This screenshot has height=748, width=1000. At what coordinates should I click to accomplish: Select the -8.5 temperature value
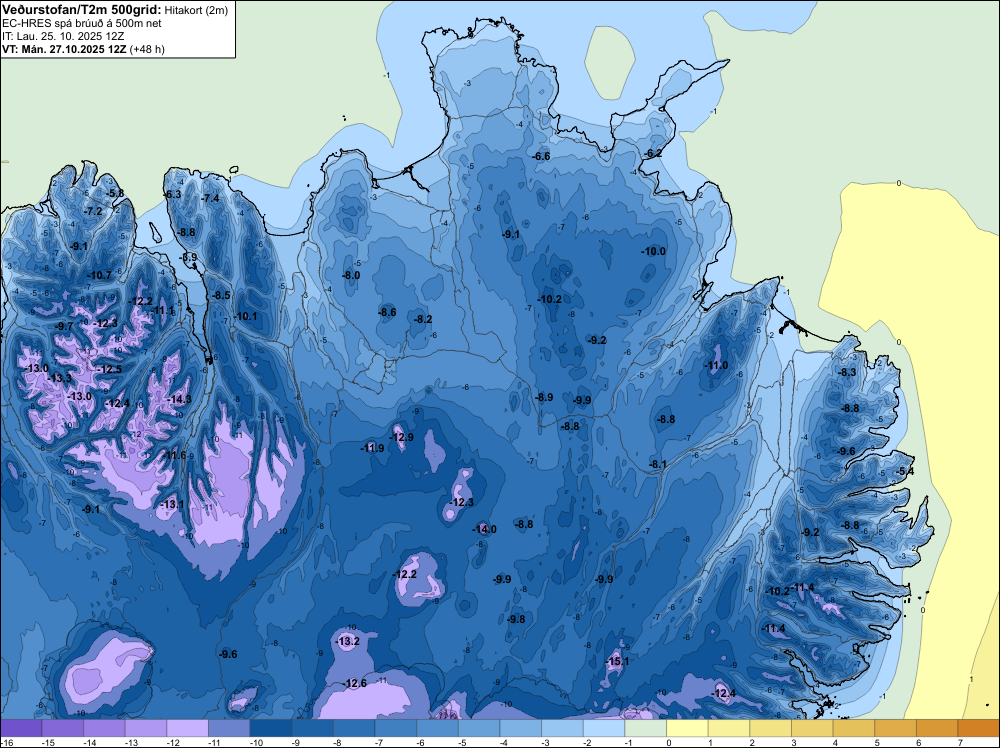click(221, 295)
